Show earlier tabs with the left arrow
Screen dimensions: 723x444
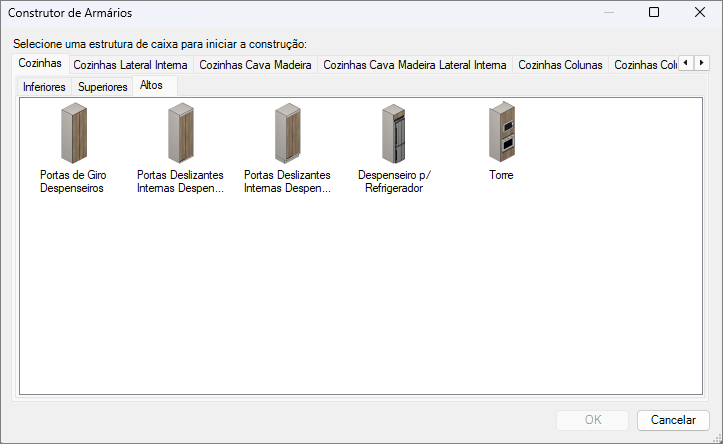(686, 63)
